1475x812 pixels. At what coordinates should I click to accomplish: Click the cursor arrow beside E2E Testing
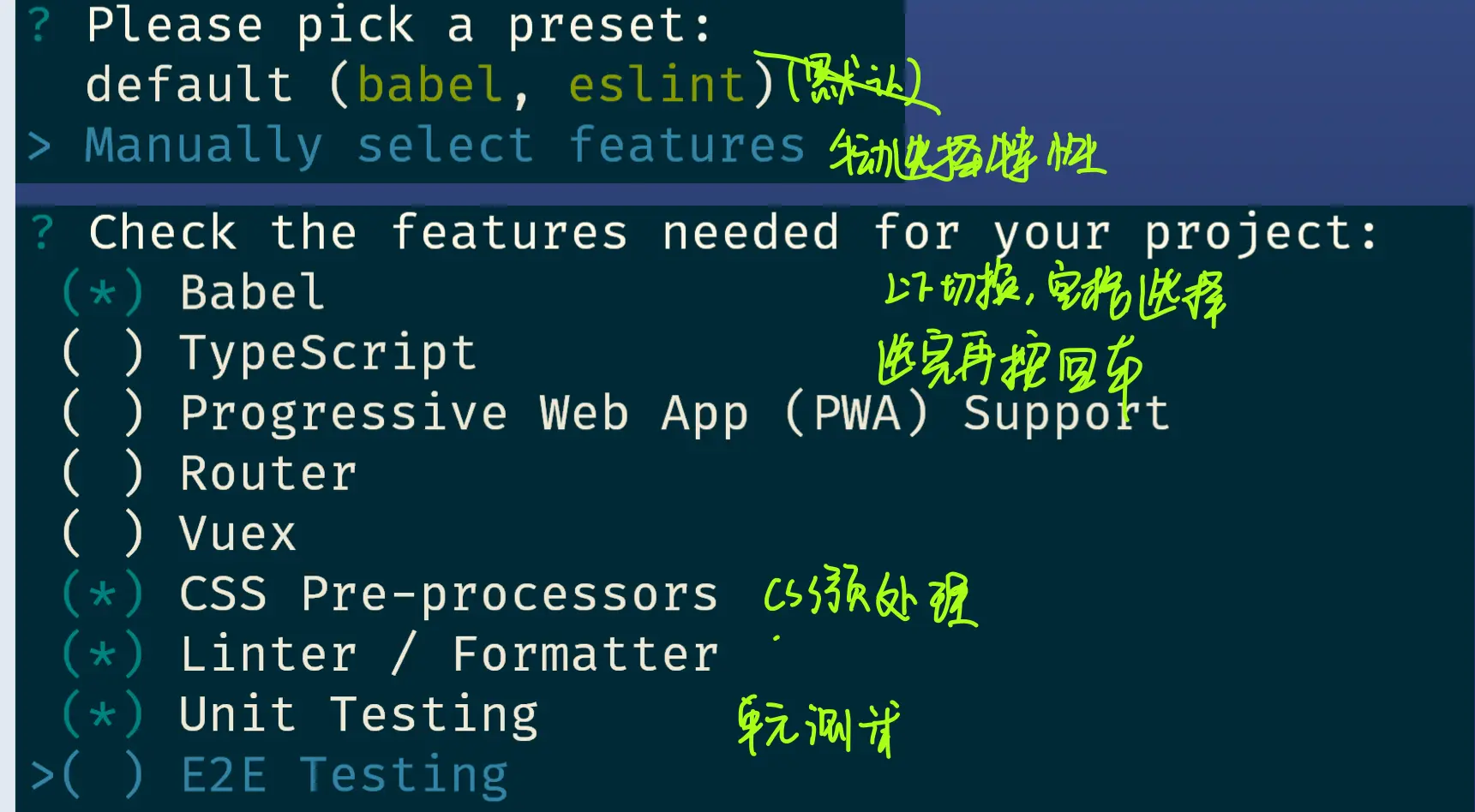point(42,775)
